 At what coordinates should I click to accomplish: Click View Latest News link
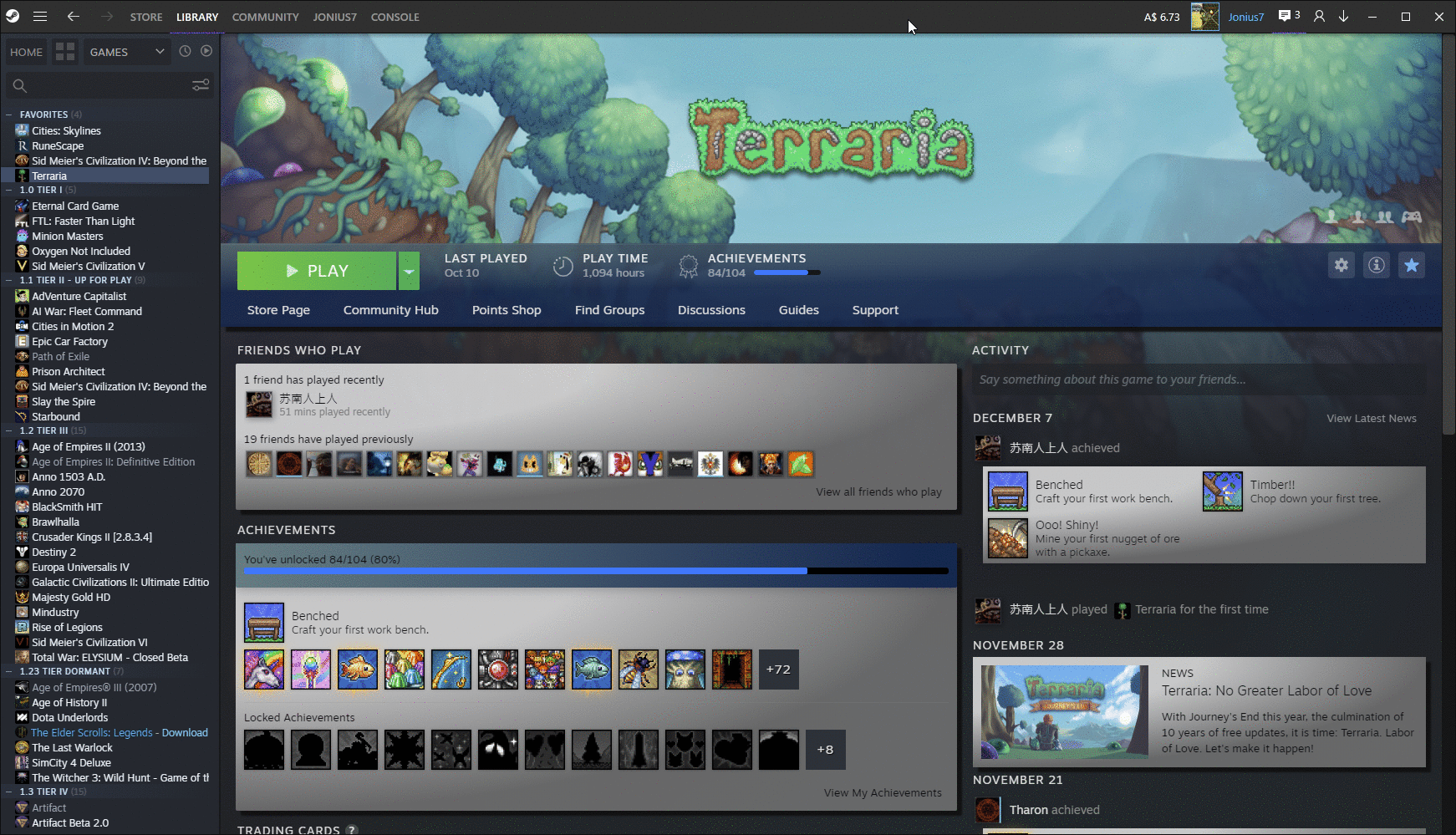[1372, 418]
